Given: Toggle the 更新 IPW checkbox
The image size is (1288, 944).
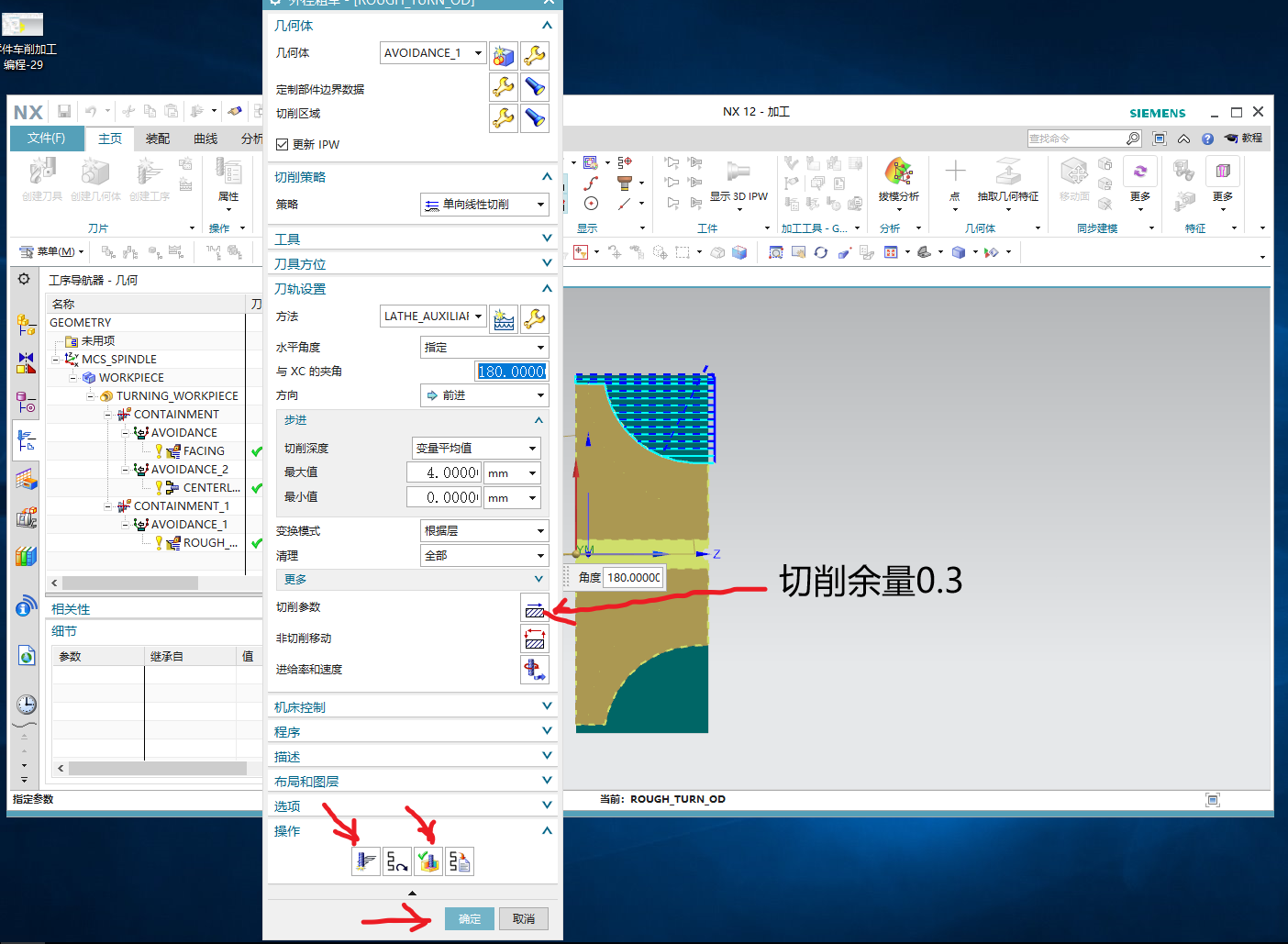Looking at the screenshot, I should point(283,144).
